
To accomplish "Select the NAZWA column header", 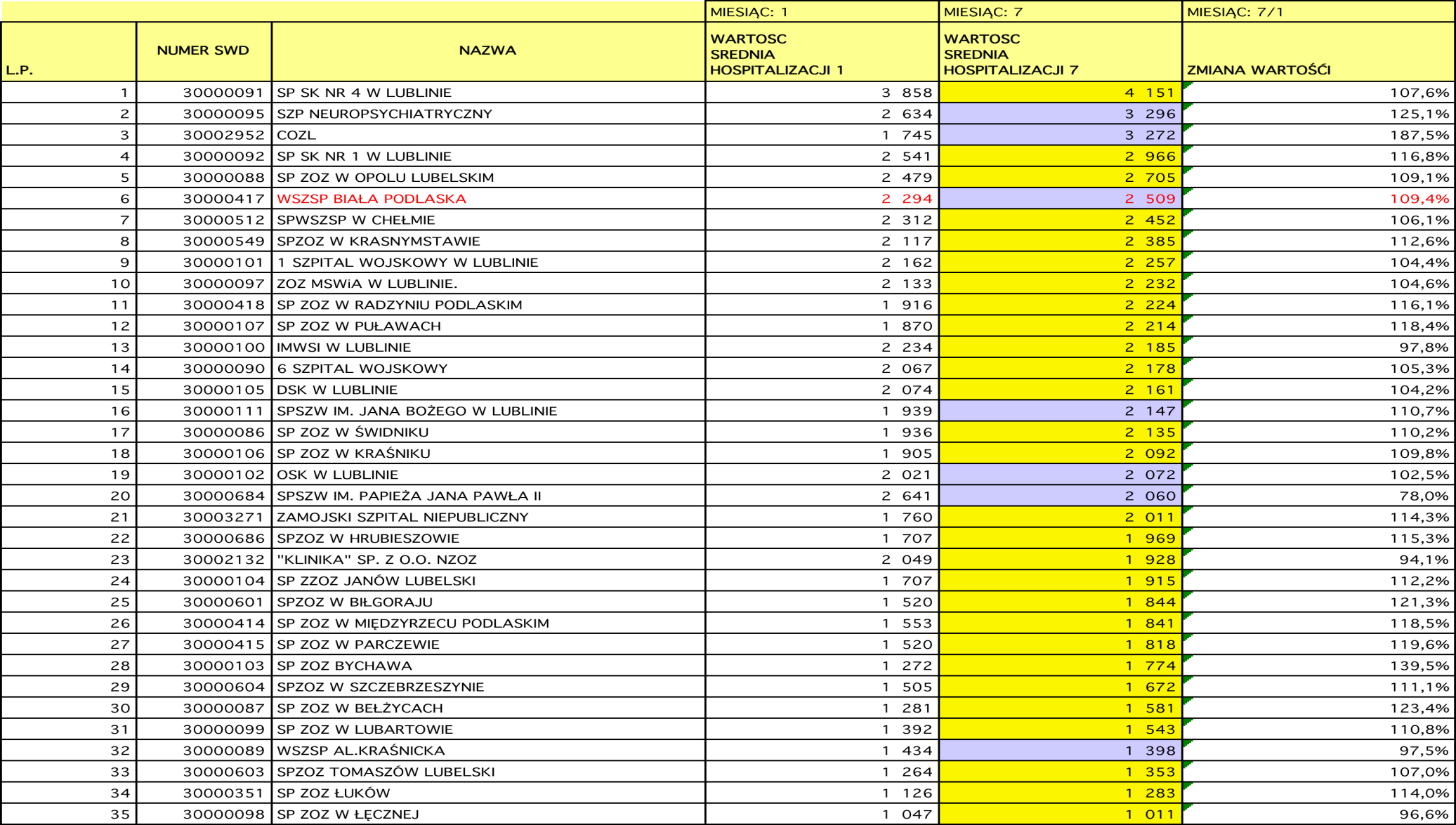I will [x=488, y=51].
